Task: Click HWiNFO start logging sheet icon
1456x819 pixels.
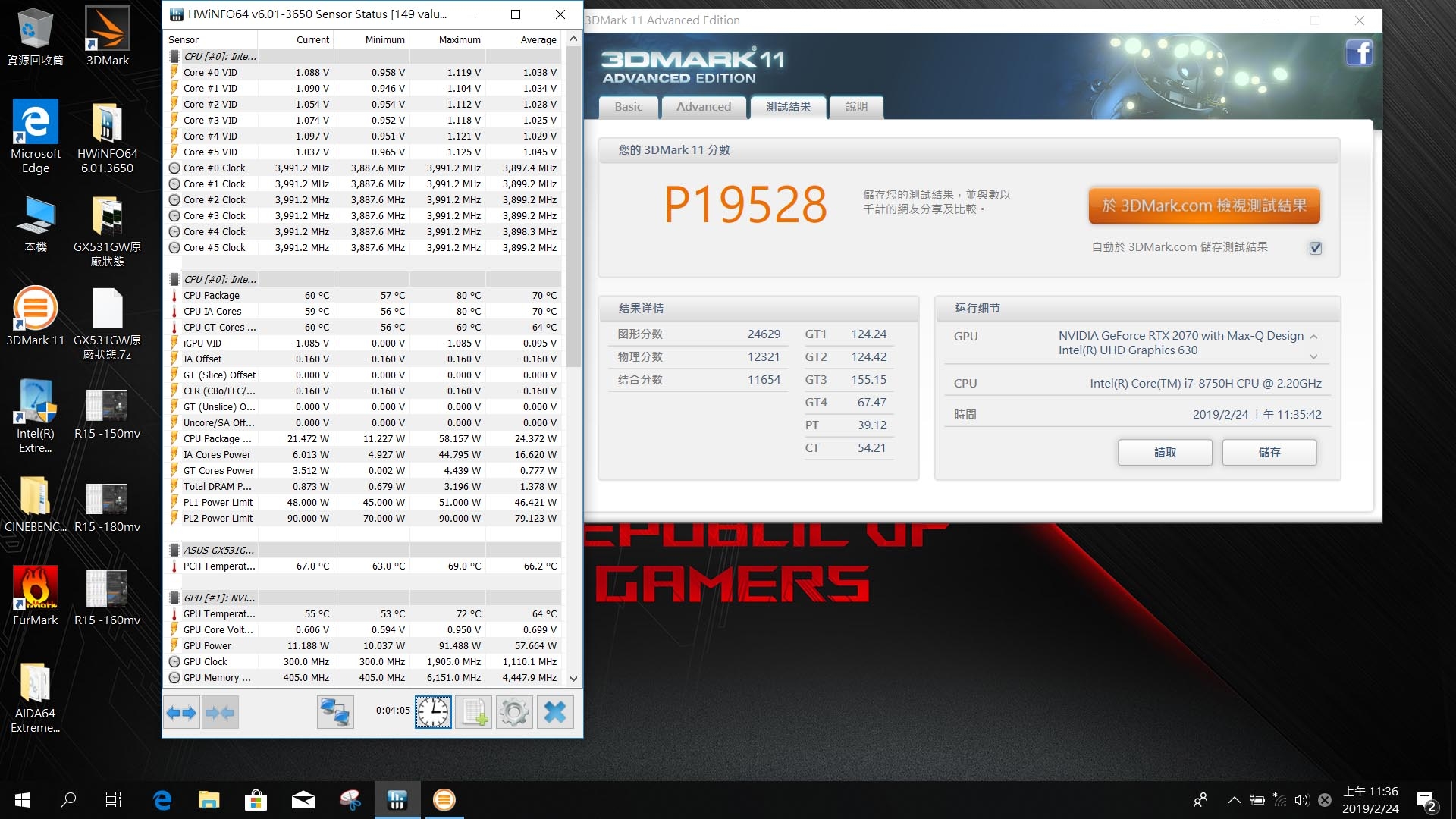Action: [x=474, y=712]
